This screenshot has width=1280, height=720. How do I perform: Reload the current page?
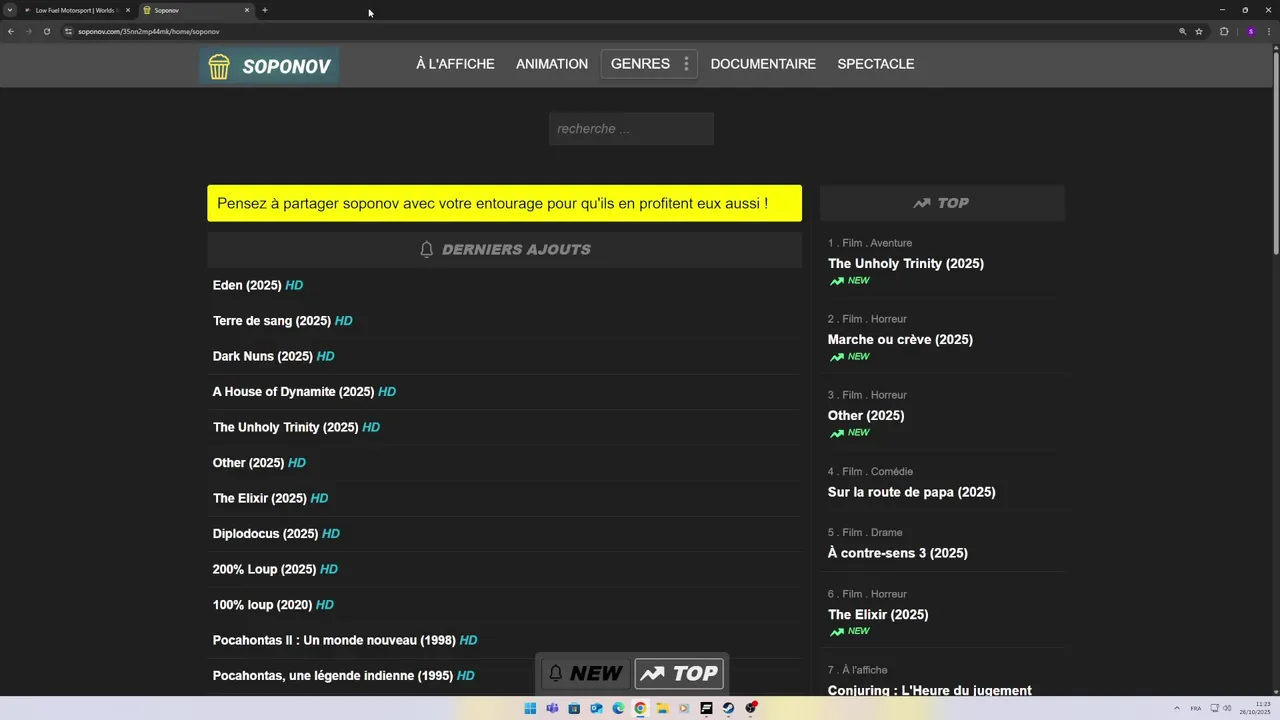click(x=46, y=31)
